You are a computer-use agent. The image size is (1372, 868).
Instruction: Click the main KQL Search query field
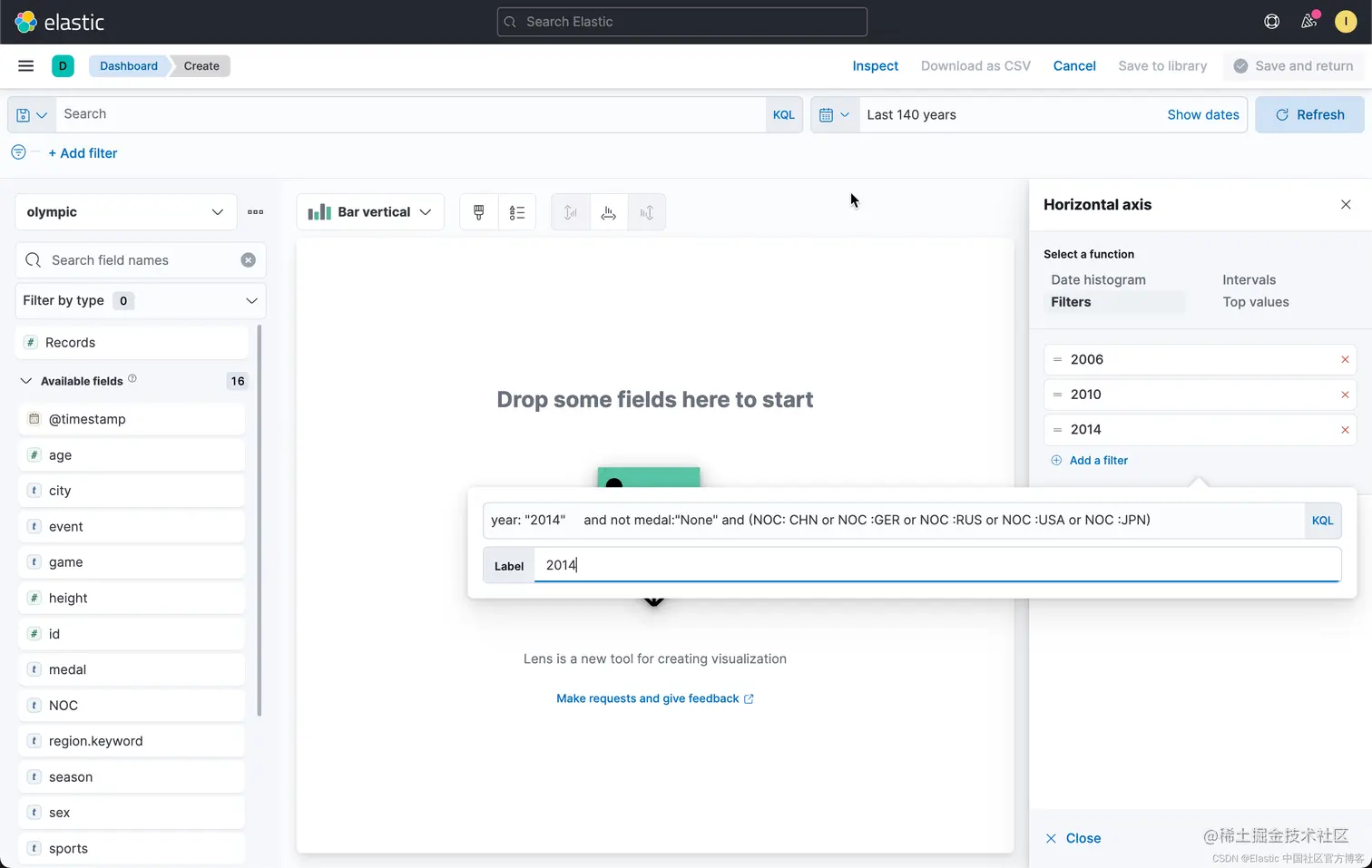pyautogui.click(x=411, y=114)
